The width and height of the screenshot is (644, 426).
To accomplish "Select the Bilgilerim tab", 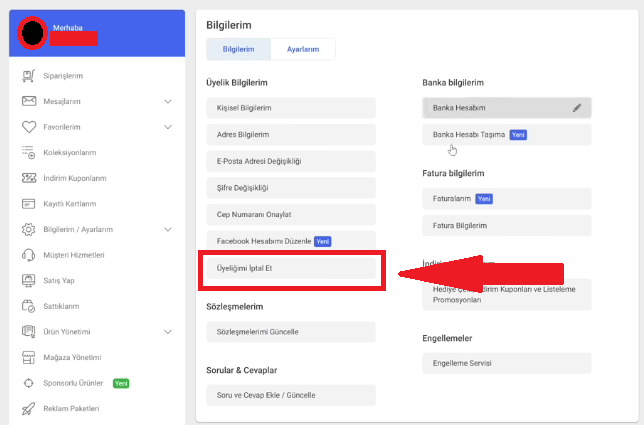I will [x=238, y=49].
